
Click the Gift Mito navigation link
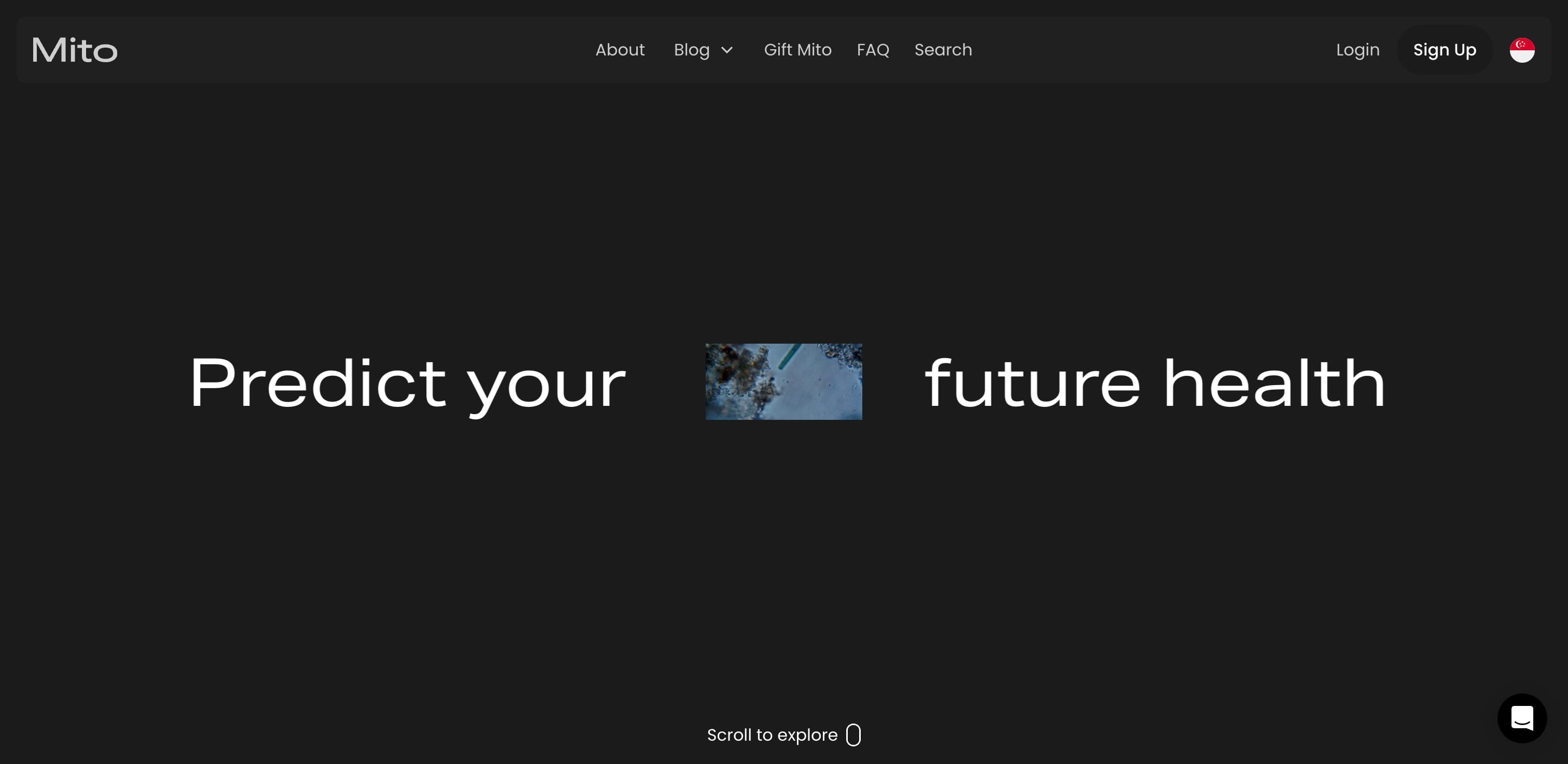pos(797,50)
